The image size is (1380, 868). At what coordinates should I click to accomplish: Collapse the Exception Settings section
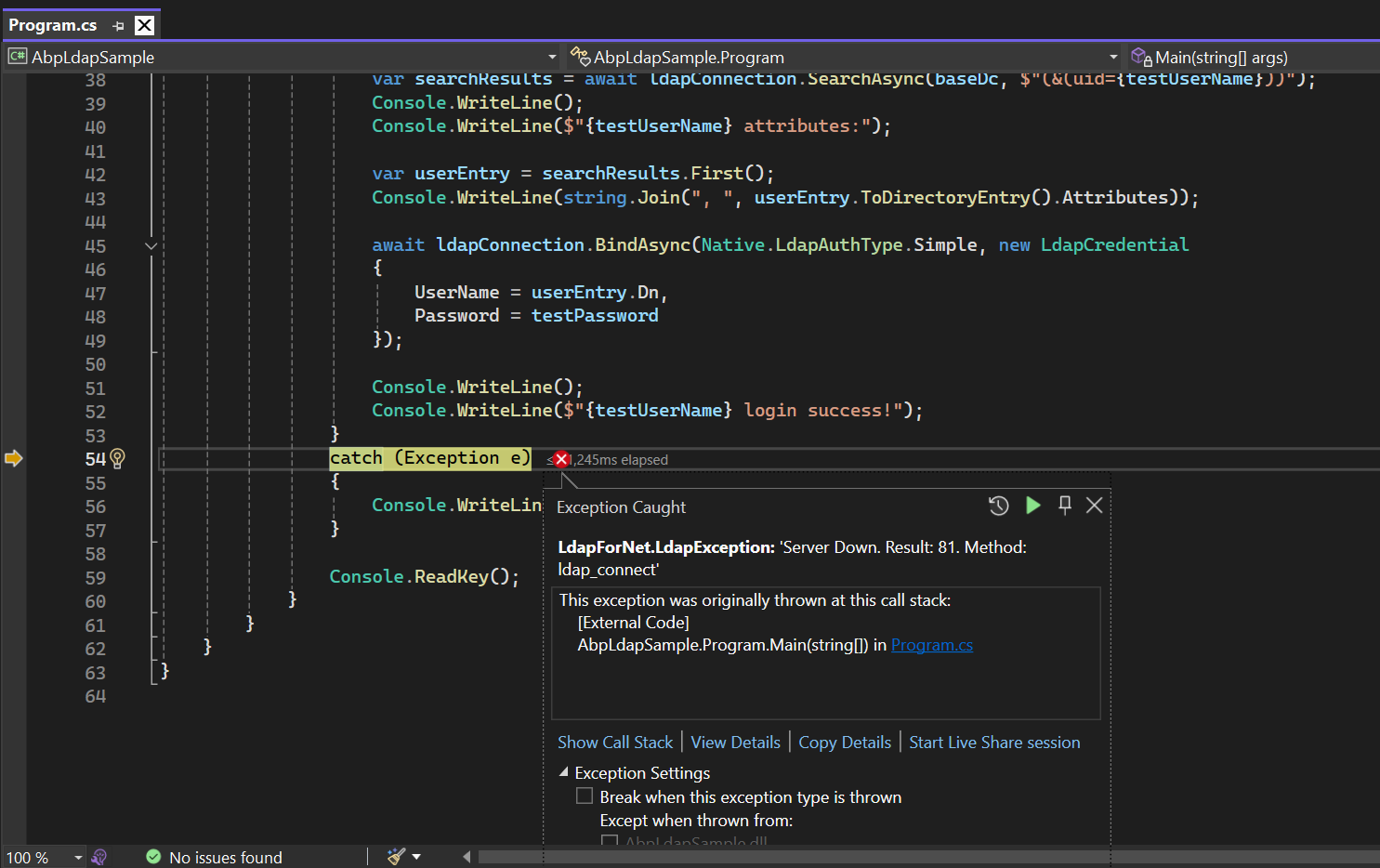(x=563, y=772)
